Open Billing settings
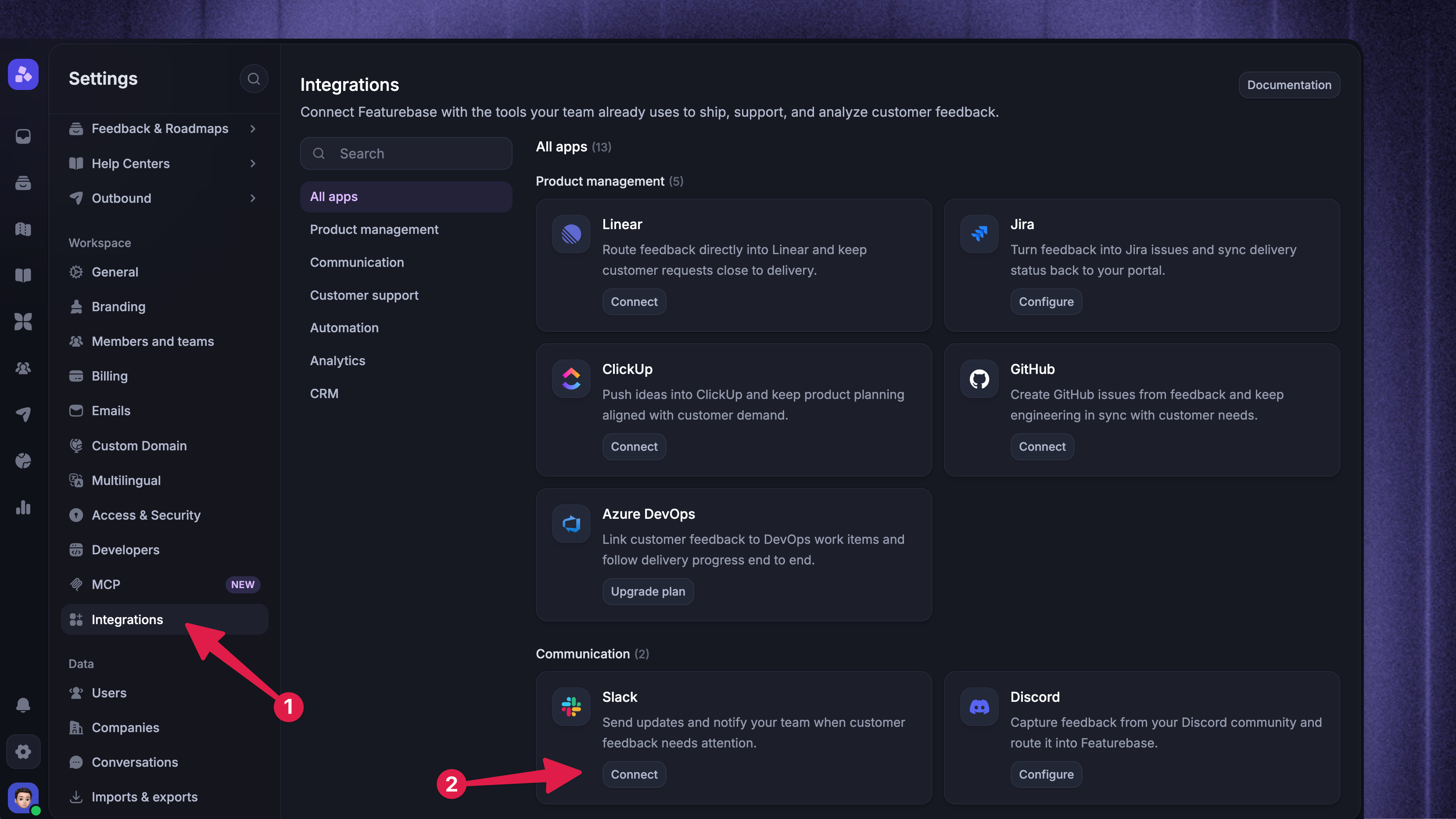Screen dimensions: 1456x819 [165, 376]
